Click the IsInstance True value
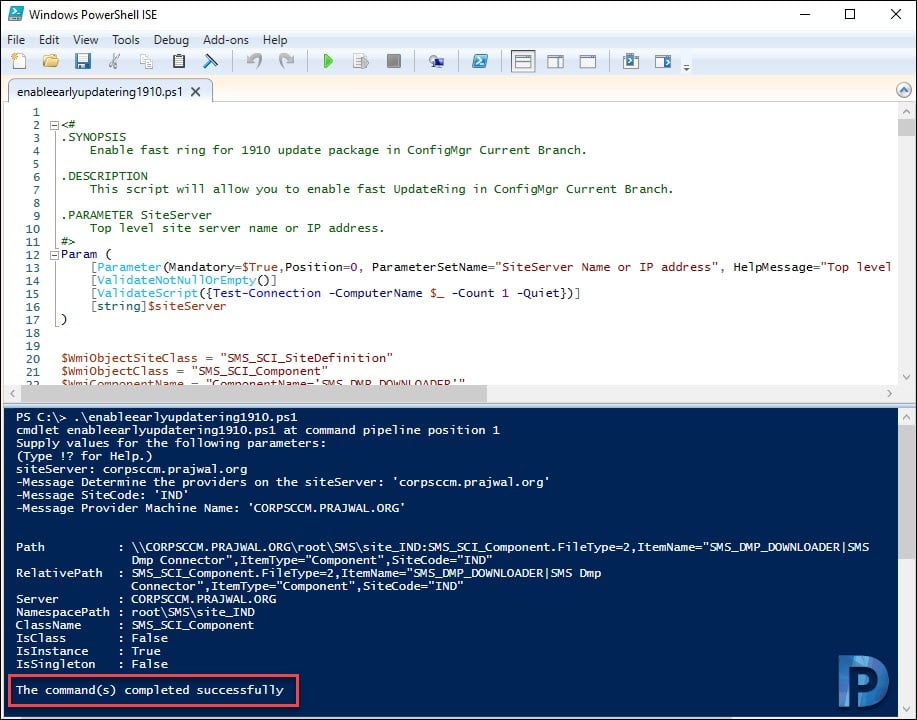Screen dimensions: 917x720 (x=146, y=651)
